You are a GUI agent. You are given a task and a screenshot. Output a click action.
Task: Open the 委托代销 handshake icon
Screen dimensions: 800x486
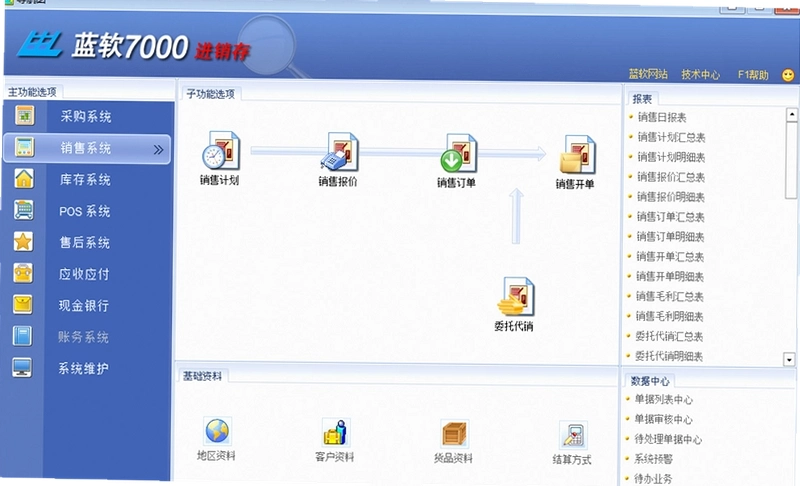coord(516,297)
